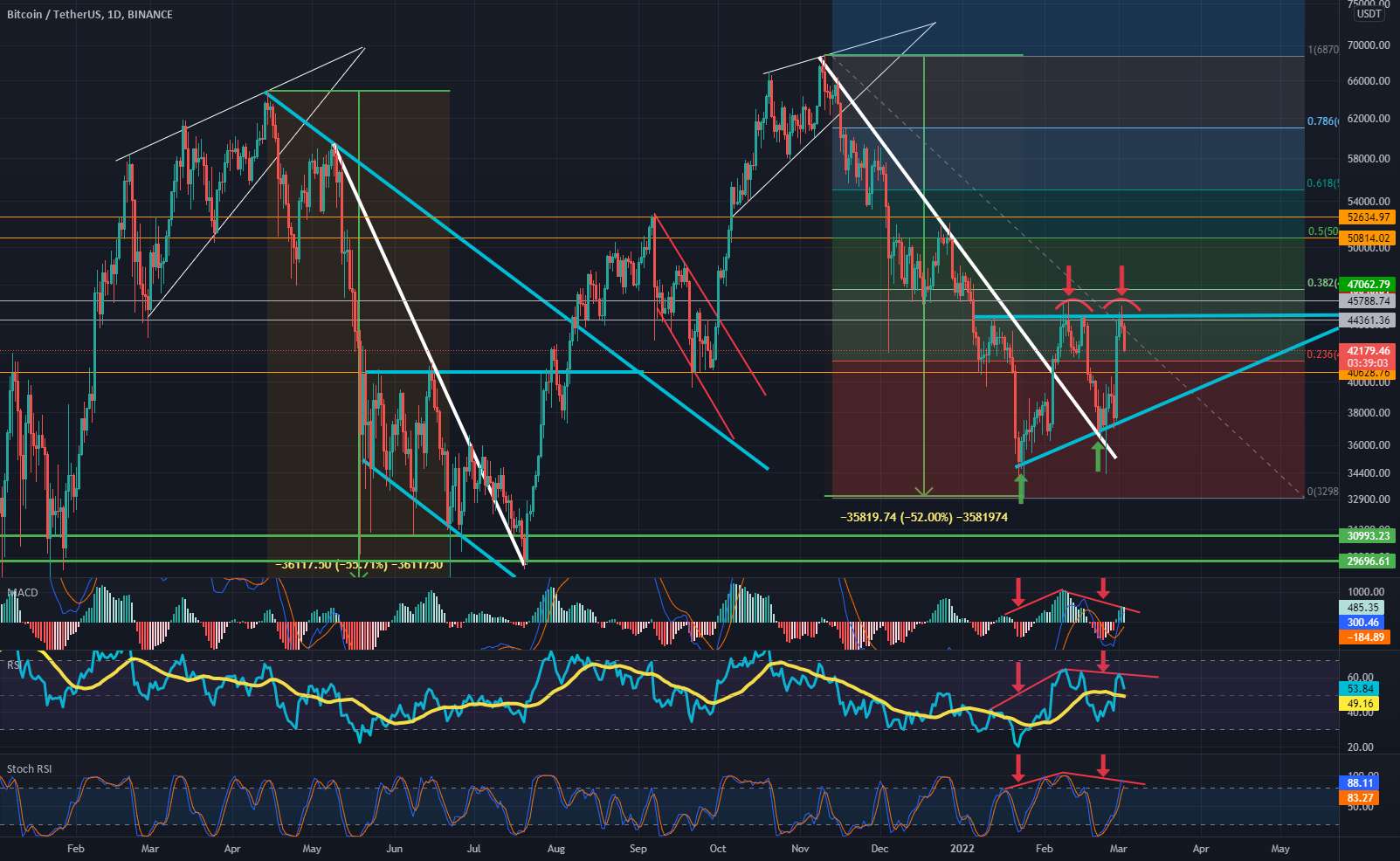Click the orange Stoch RSI 83.27 value

tap(1360, 798)
